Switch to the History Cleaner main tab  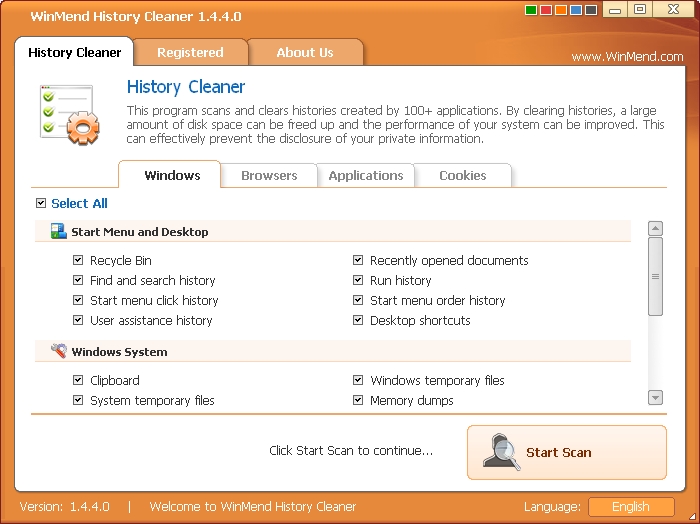pos(74,52)
